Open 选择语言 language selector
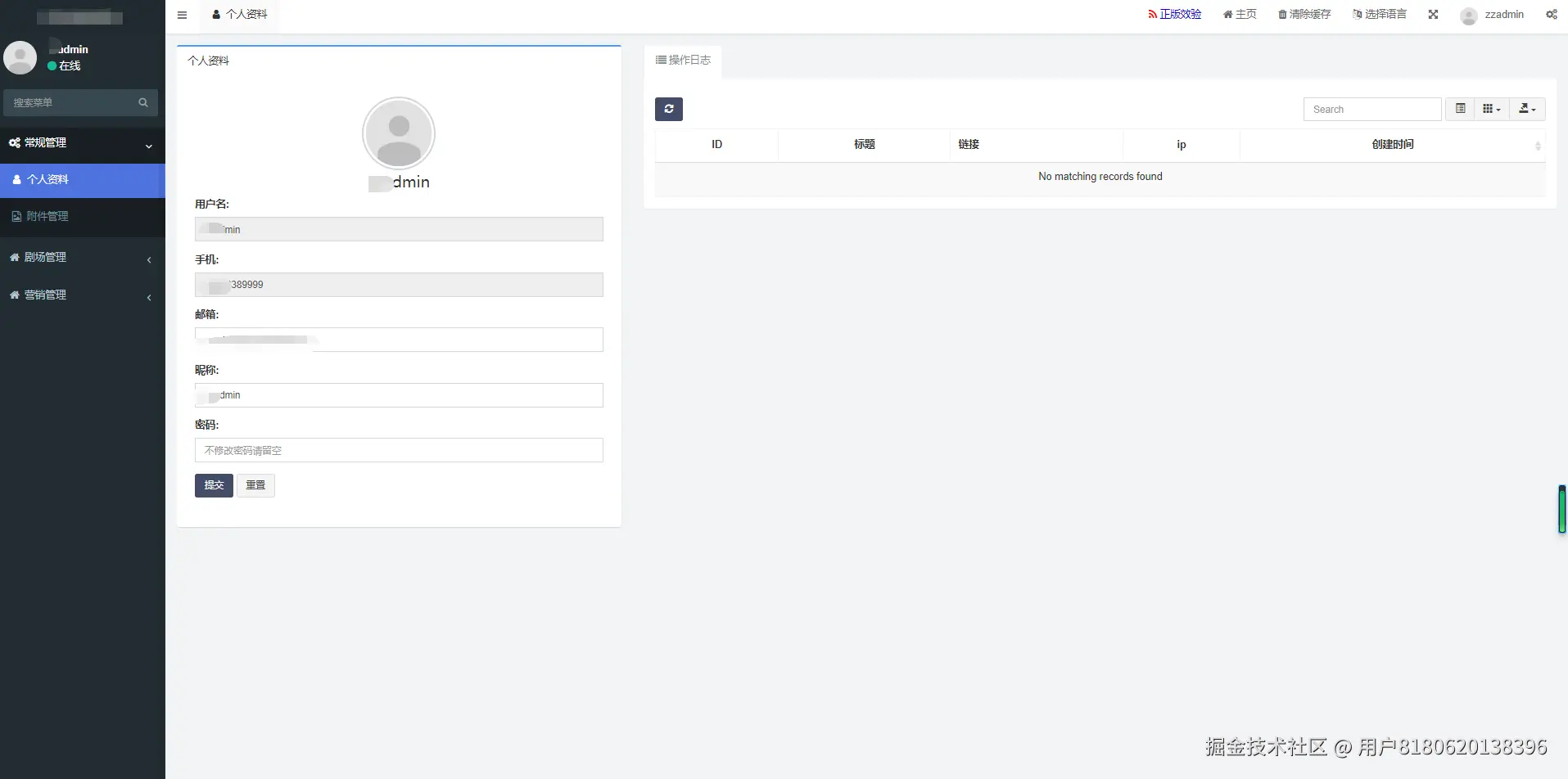The height and width of the screenshot is (779, 1568). point(1380,15)
